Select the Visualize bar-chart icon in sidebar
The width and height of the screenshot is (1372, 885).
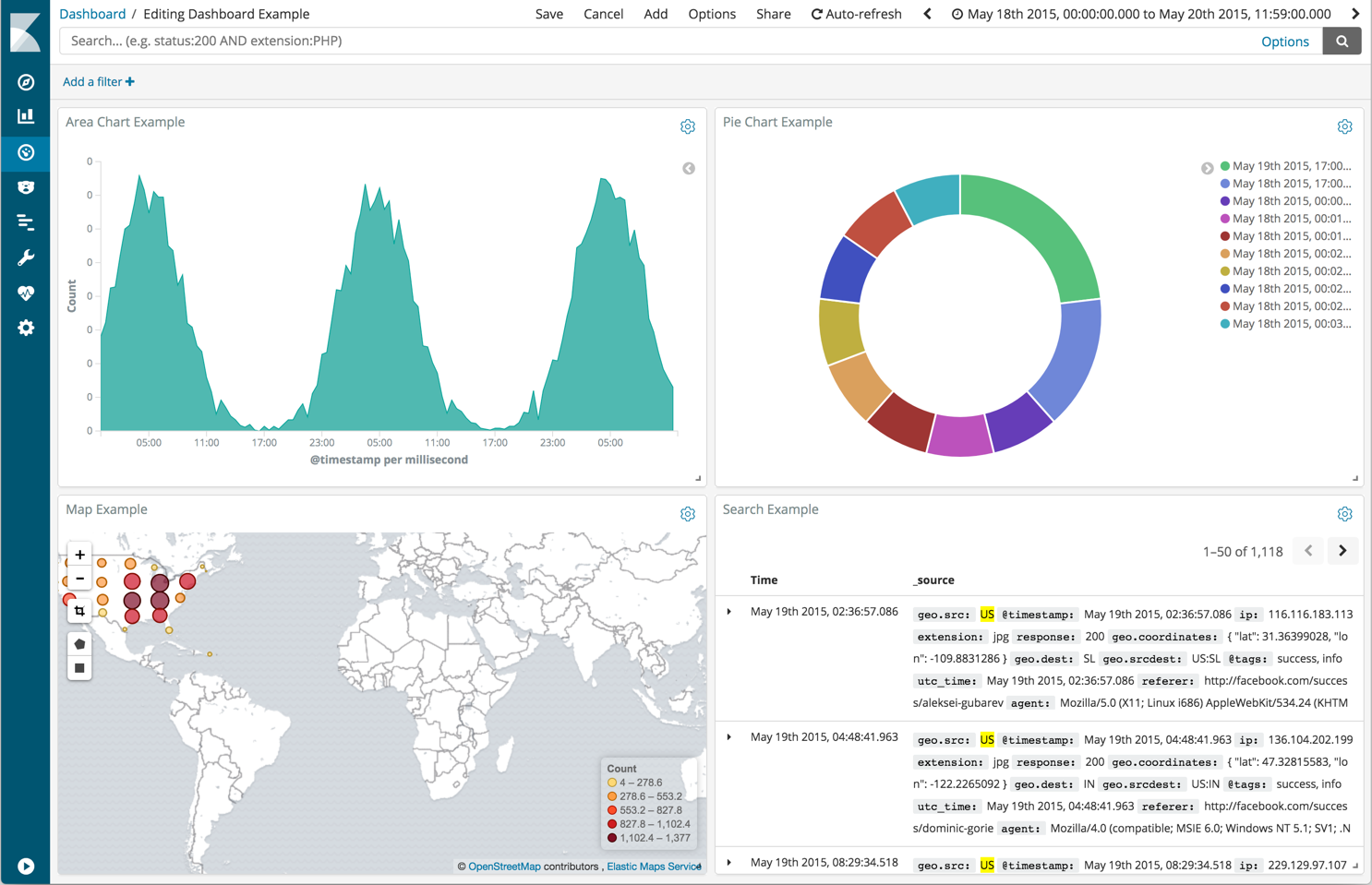pyautogui.click(x=25, y=117)
